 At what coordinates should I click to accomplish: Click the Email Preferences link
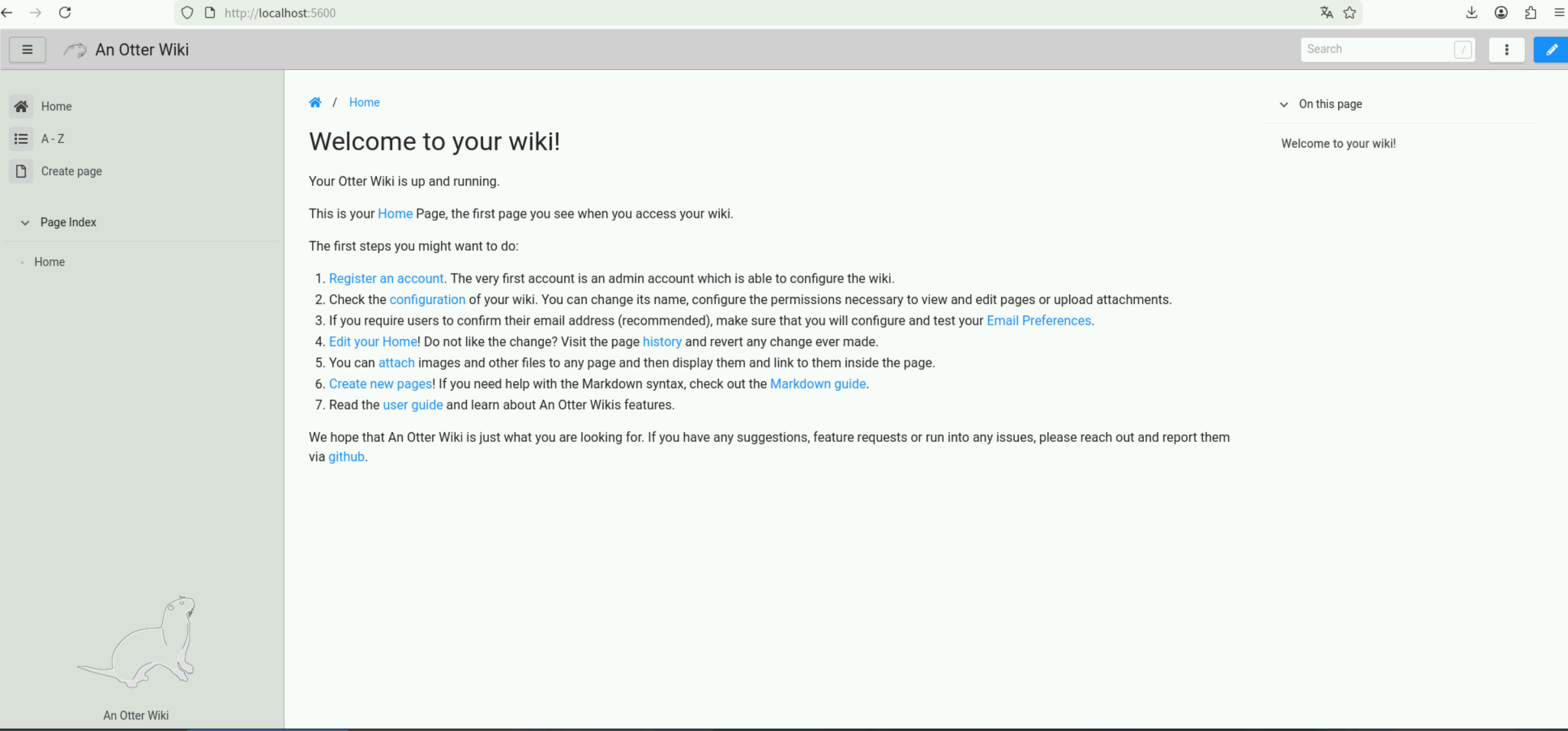tap(1038, 321)
